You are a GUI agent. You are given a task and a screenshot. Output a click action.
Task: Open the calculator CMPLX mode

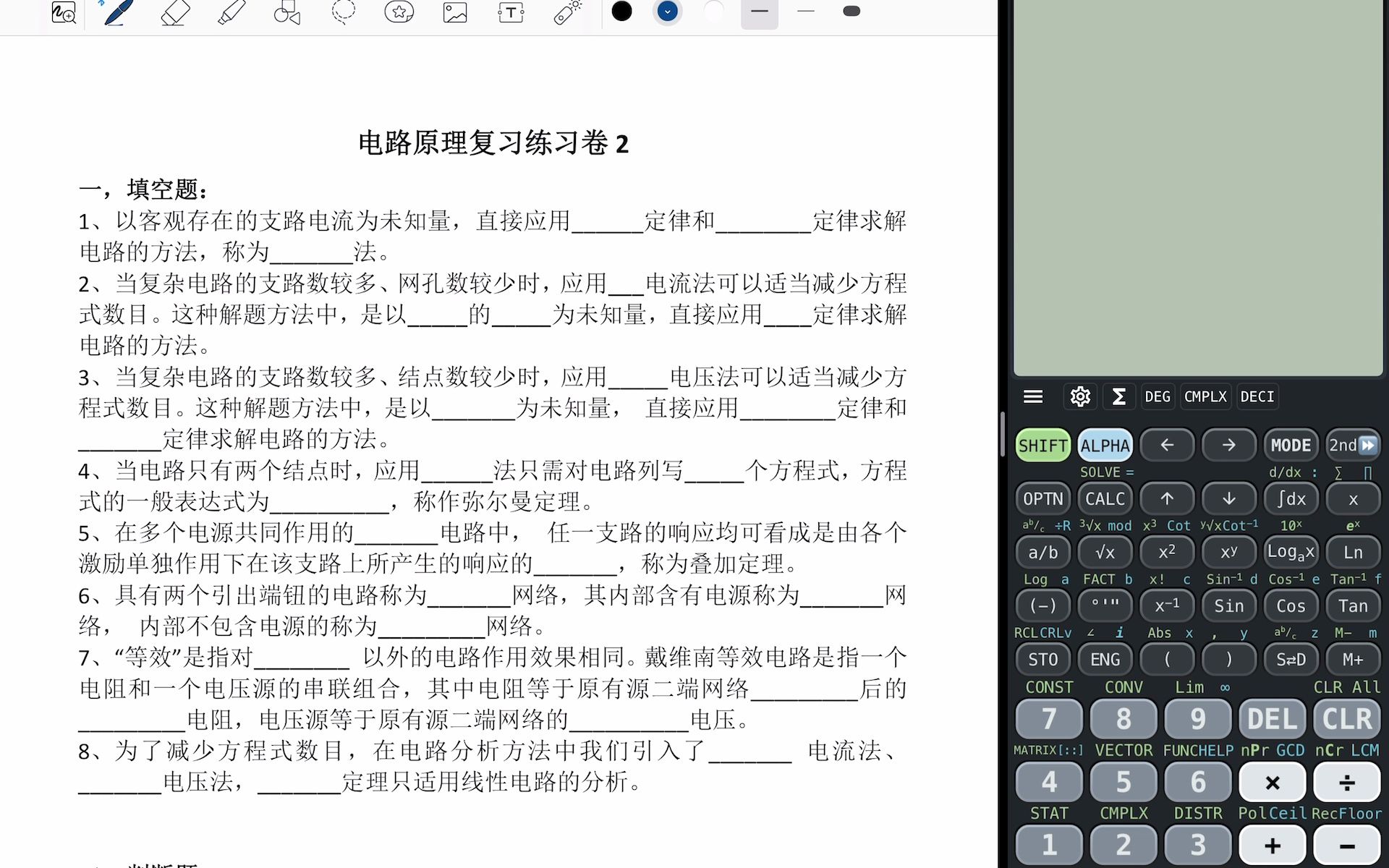(x=1205, y=396)
